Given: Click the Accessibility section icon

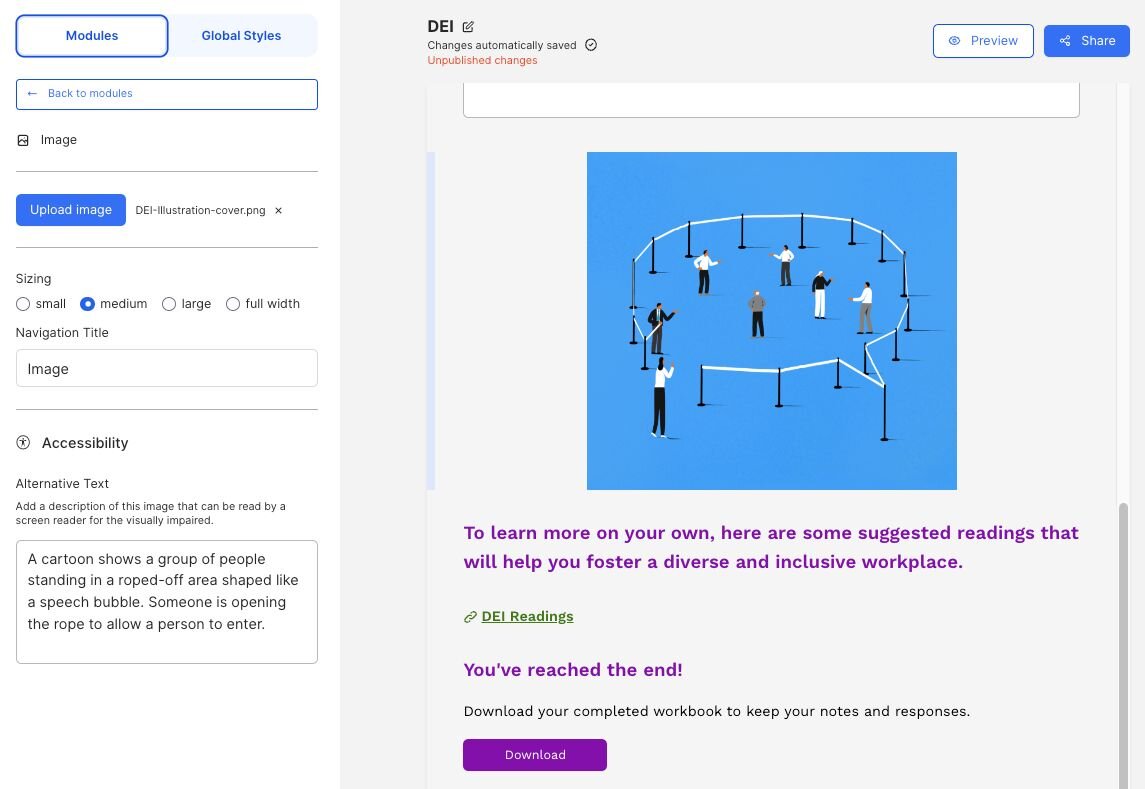Looking at the screenshot, I should click(24, 443).
